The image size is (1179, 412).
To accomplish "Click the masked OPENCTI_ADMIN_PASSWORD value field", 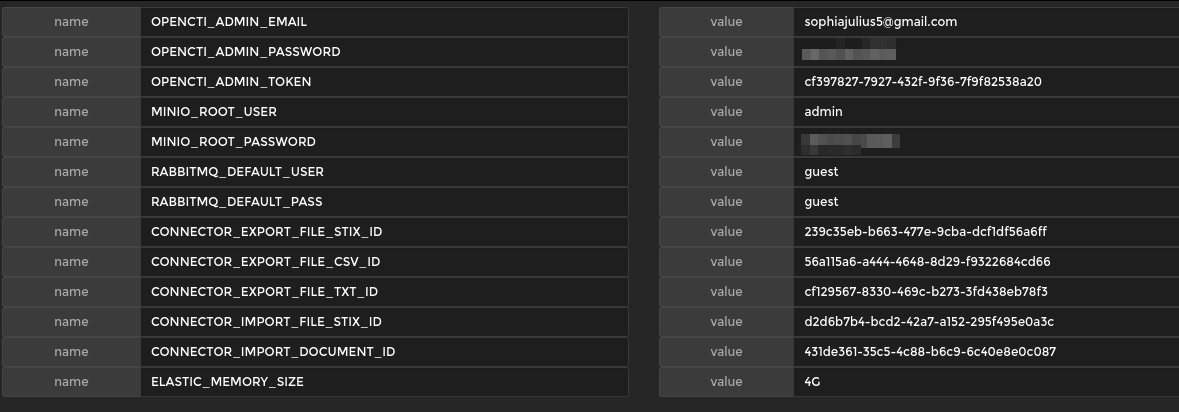I will (x=985, y=52).
